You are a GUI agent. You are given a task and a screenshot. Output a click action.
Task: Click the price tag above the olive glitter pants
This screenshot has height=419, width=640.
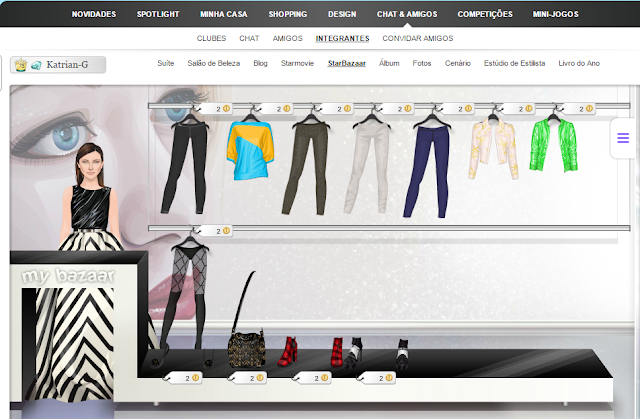coord(334,109)
